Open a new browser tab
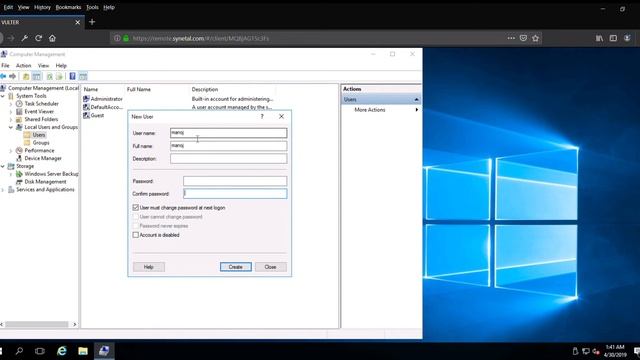This screenshot has width=640, height=360. pyautogui.click(x=92, y=22)
